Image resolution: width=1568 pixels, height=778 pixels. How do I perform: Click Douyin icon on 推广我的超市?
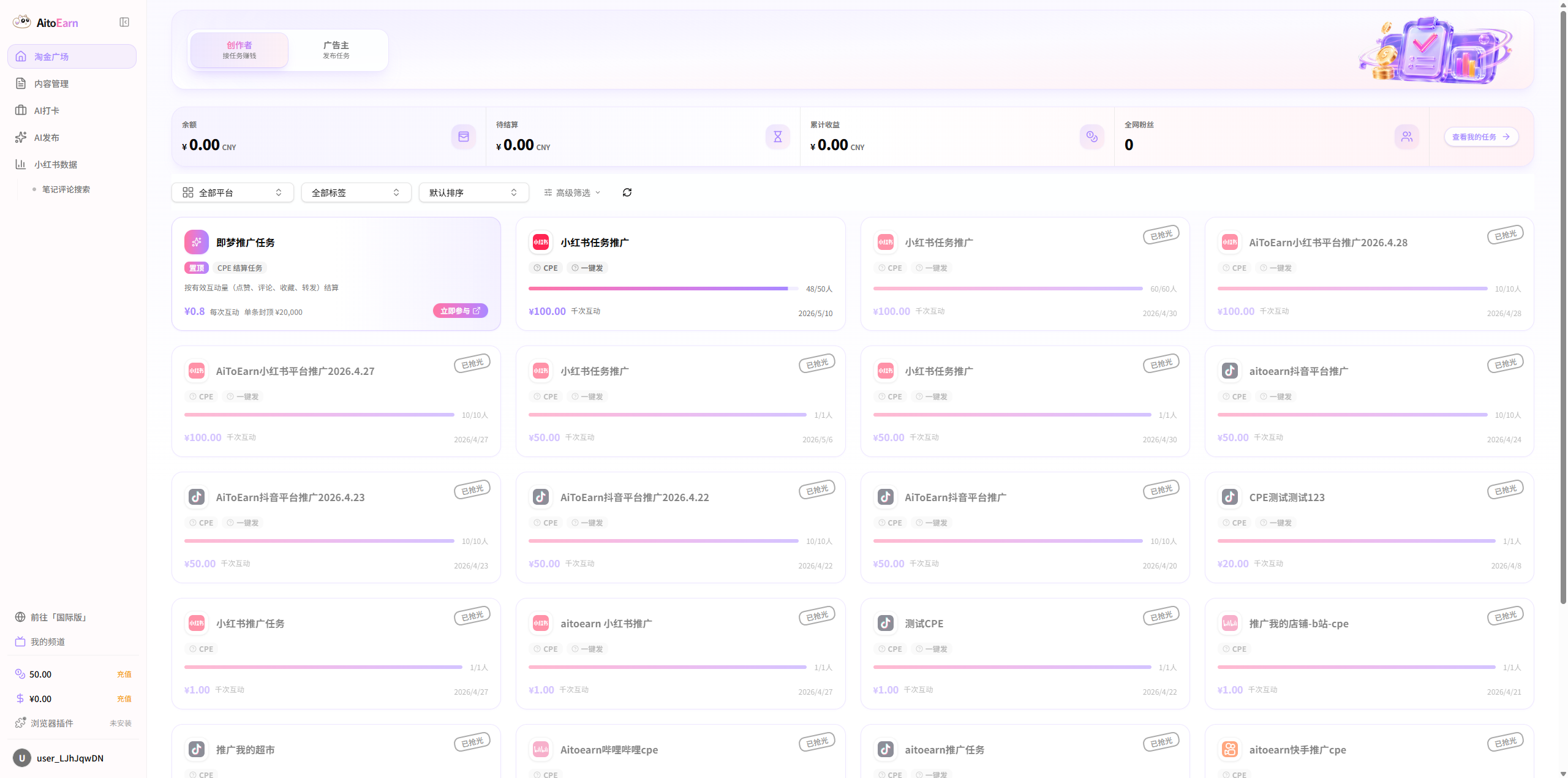click(197, 749)
